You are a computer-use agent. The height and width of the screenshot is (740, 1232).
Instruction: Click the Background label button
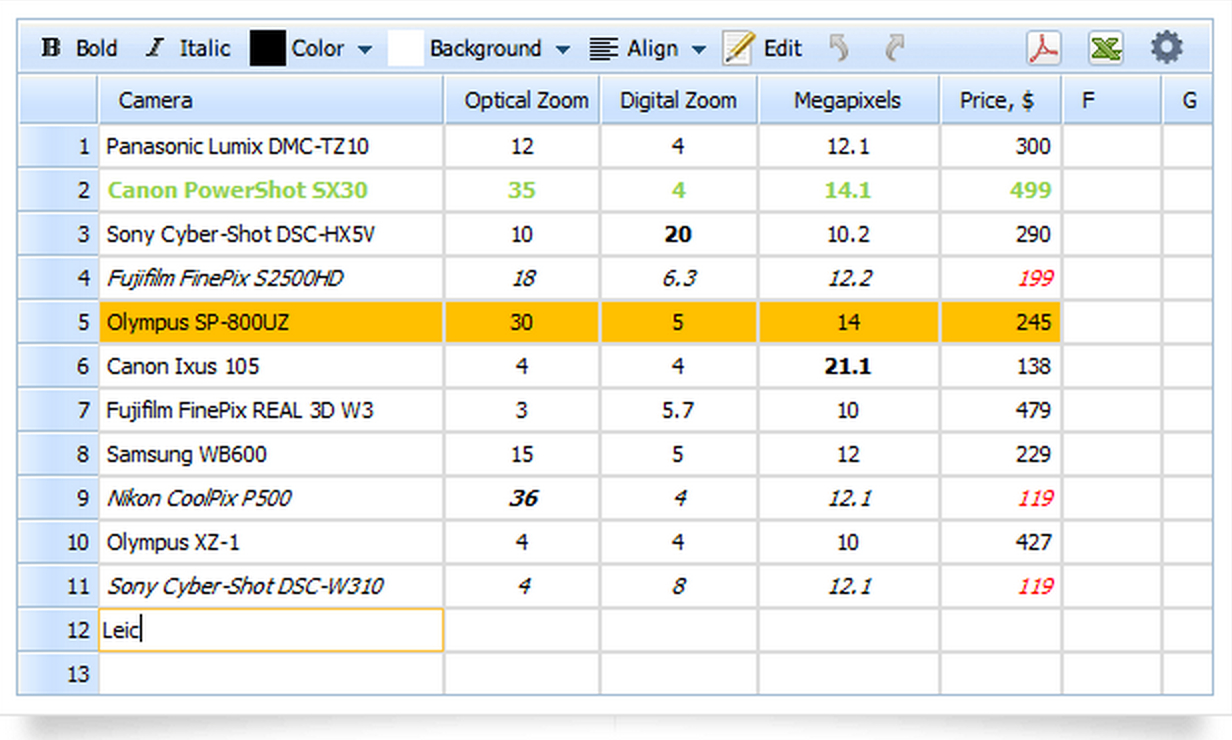[486, 48]
